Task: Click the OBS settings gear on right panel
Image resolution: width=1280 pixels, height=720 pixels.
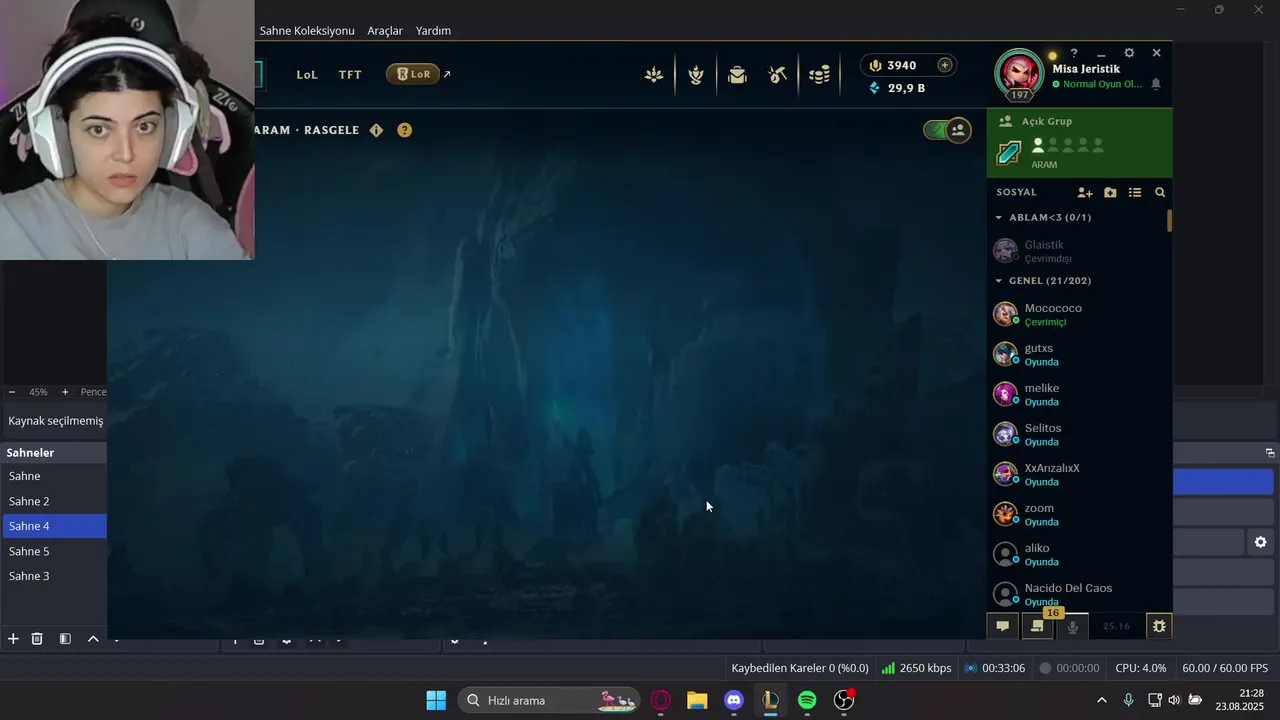Action: point(1261,542)
